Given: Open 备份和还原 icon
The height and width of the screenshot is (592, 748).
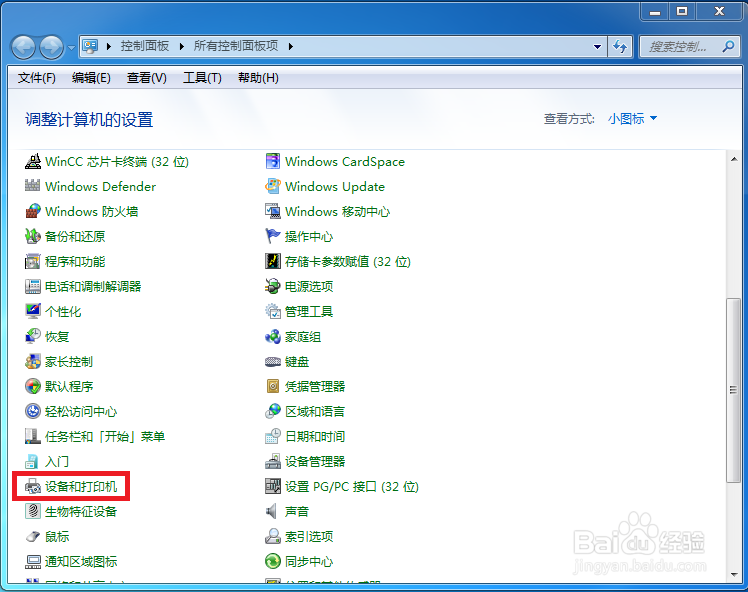Looking at the screenshot, I should (x=32, y=237).
